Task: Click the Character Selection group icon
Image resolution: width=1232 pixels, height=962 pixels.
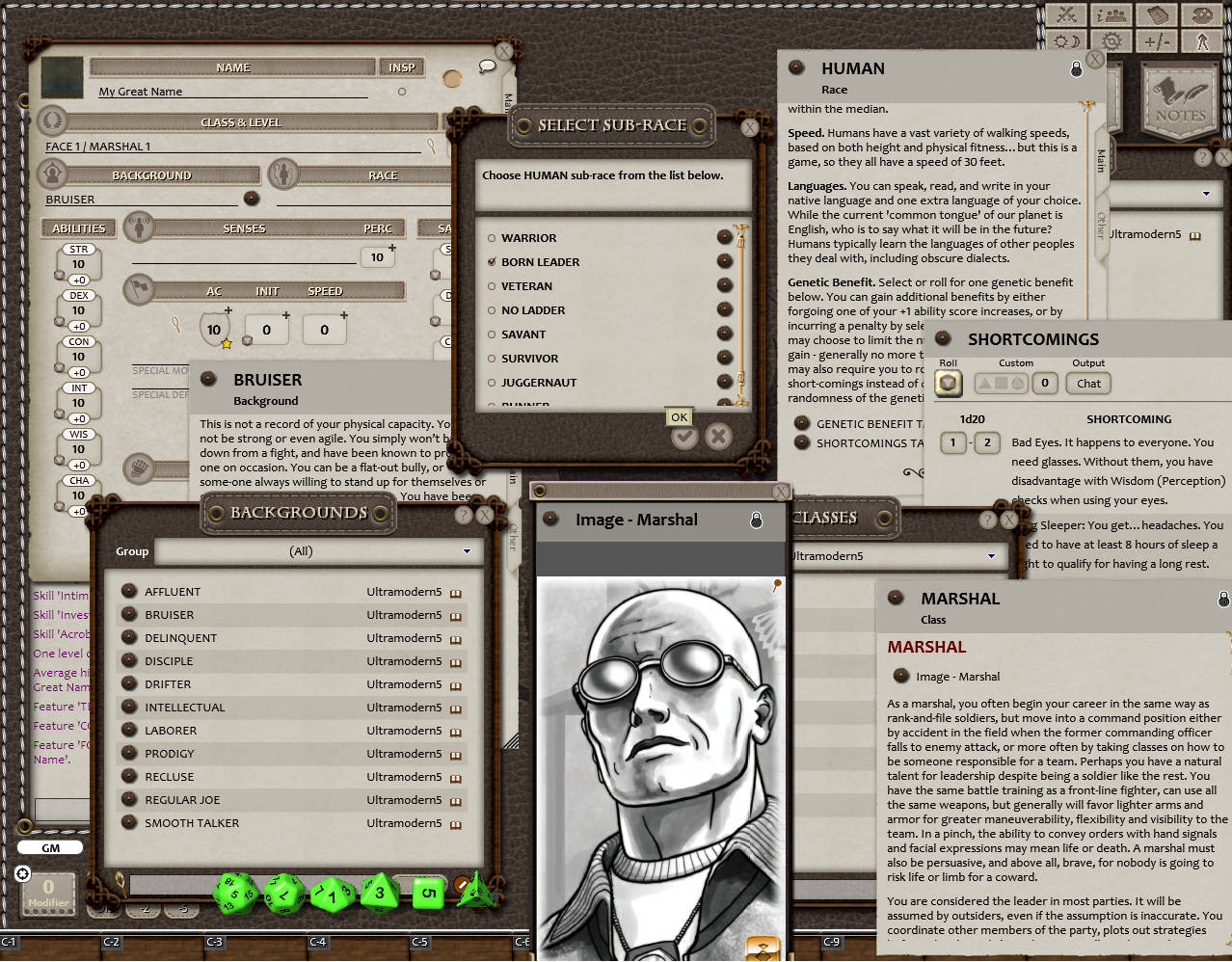Action: tap(1112, 15)
